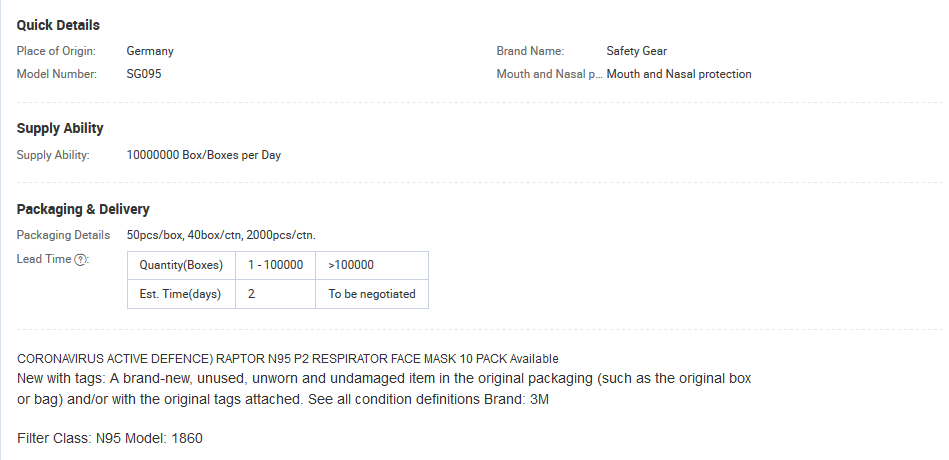Click the CORONAVIRUS ACTIVE DEFENCE description line
The height and width of the screenshot is (460, 949).
(287, 359)
